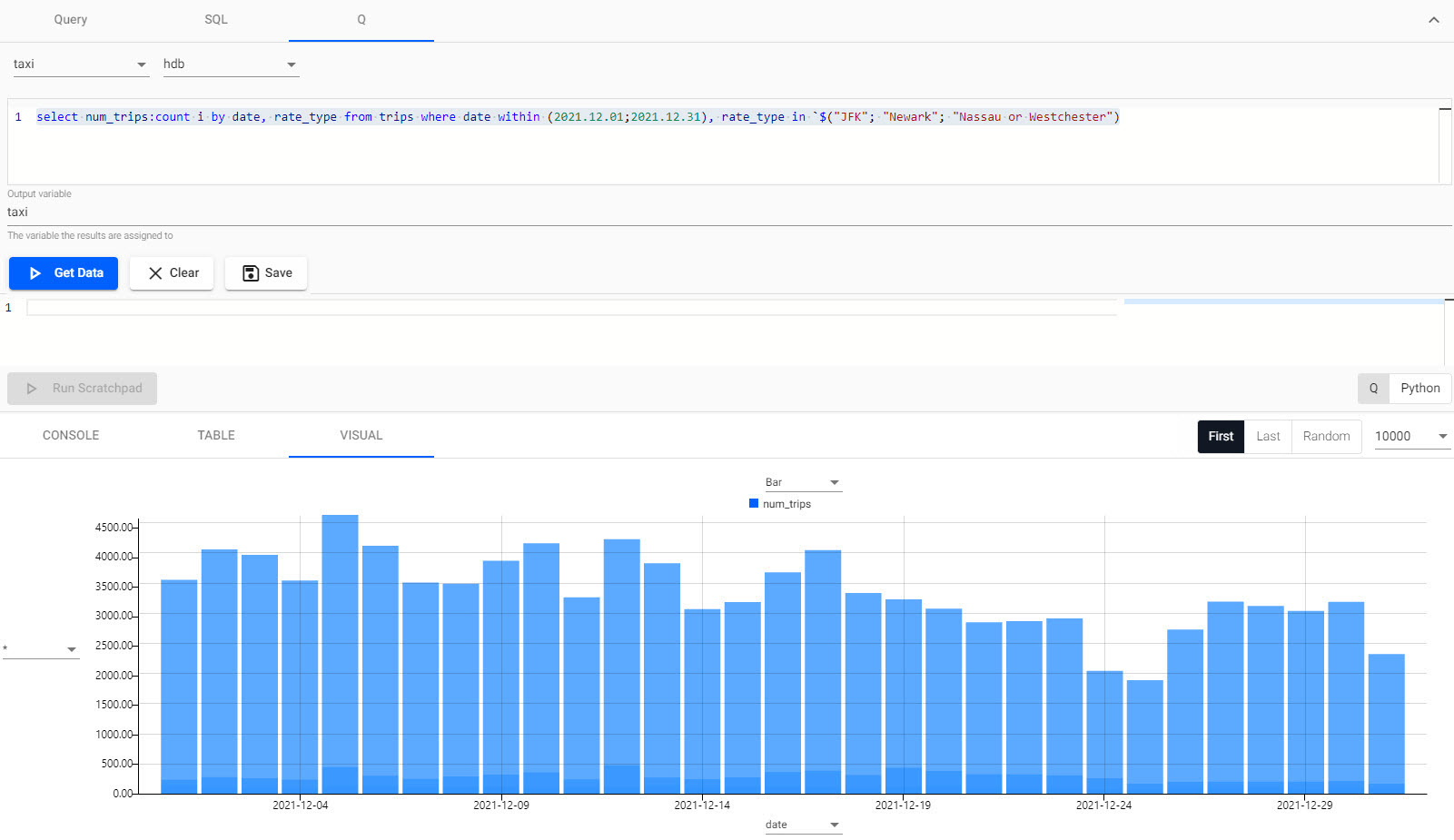Open the Bar chart type dropdown
Screen dimensions: 1454x840
click(833, 482)
